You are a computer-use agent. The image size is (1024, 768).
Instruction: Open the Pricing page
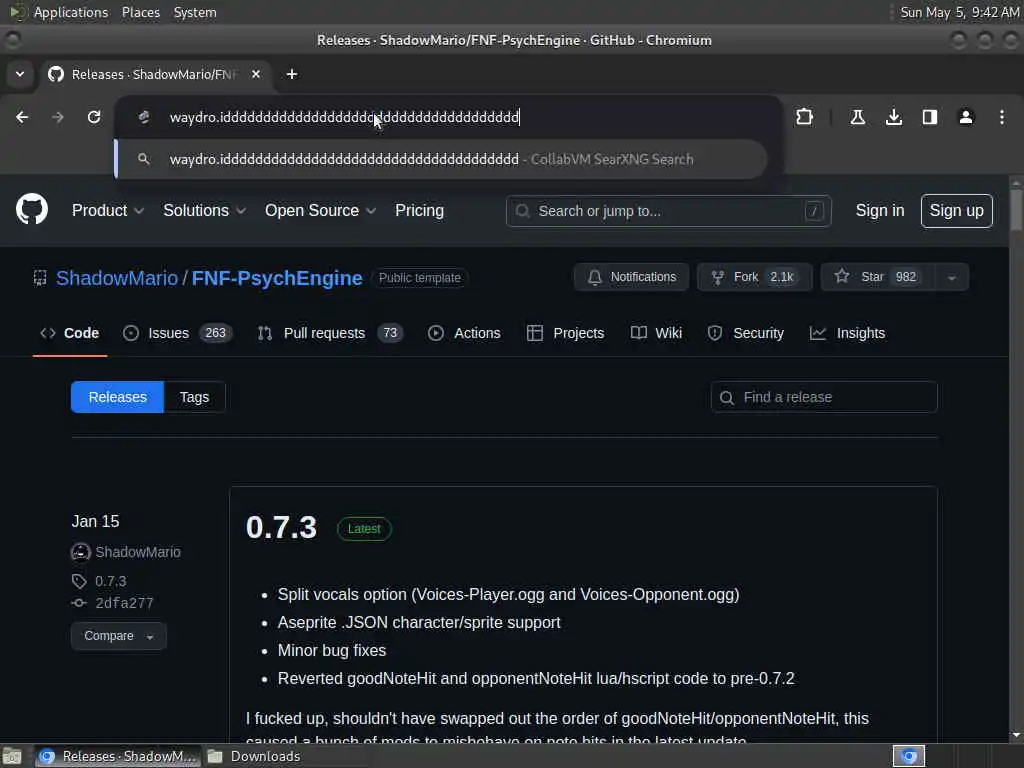coord(419,211)
